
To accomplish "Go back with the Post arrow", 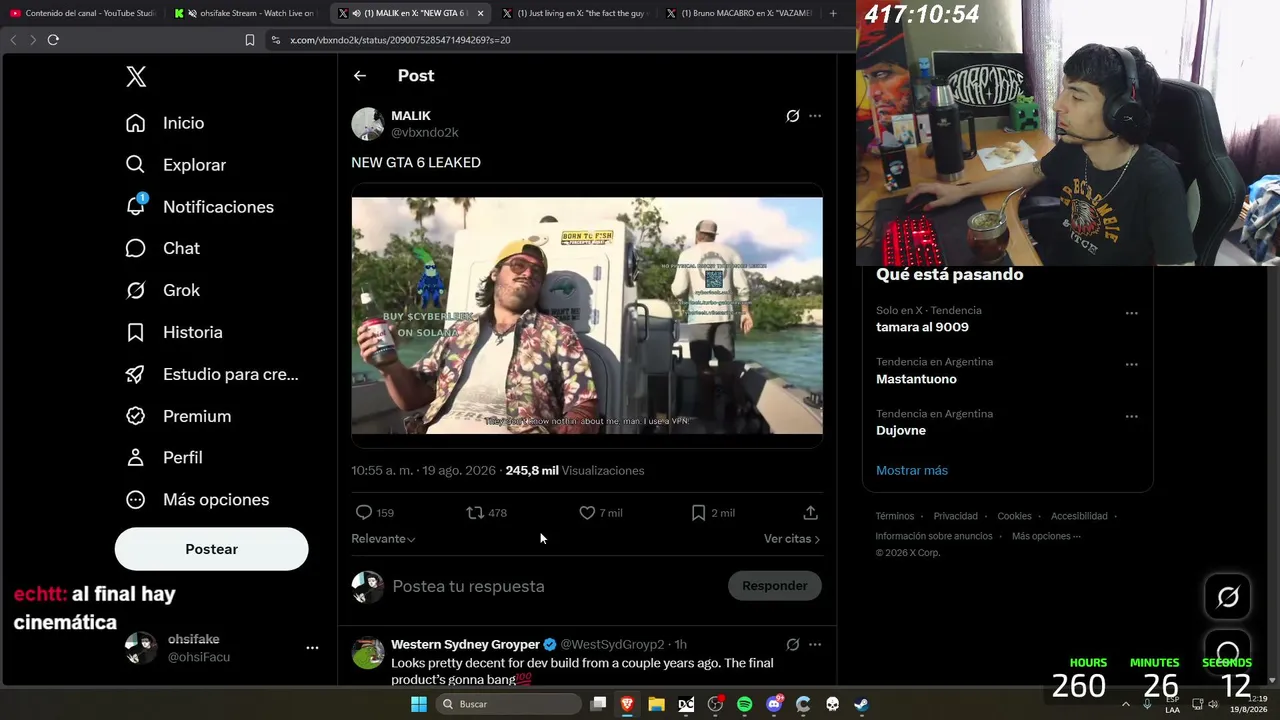I will point(360,76).
